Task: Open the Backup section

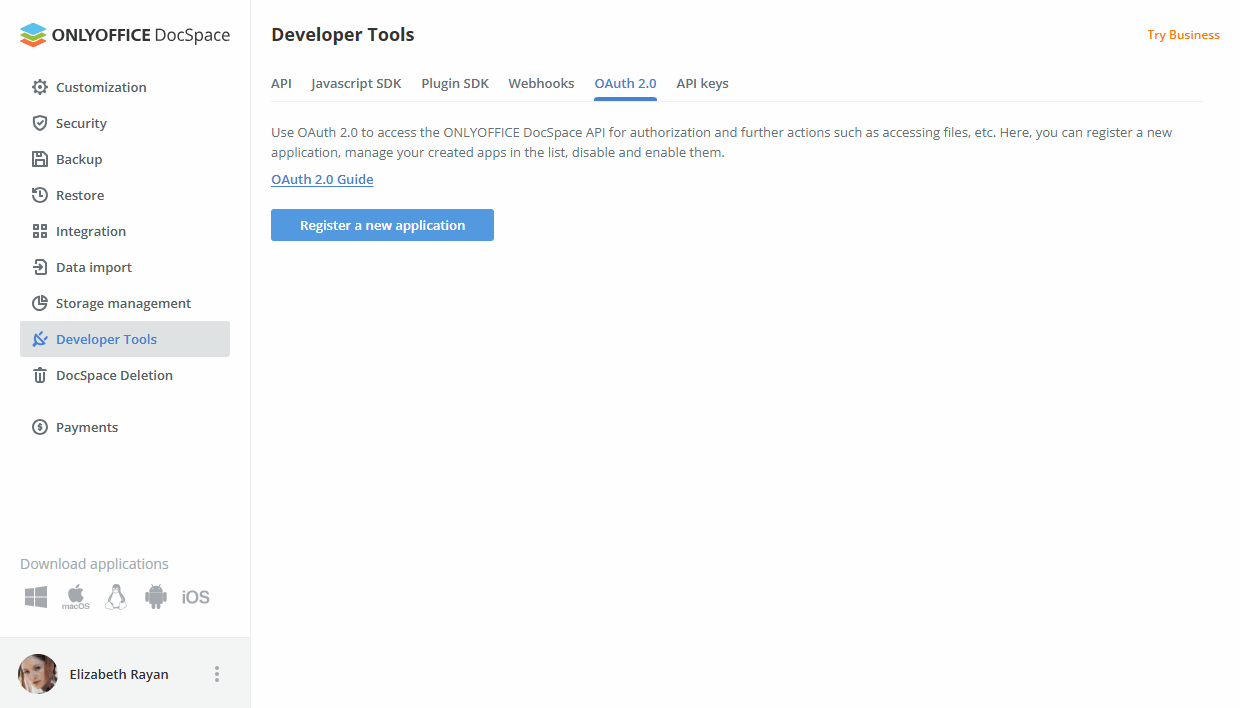Action: click(79, 159)
